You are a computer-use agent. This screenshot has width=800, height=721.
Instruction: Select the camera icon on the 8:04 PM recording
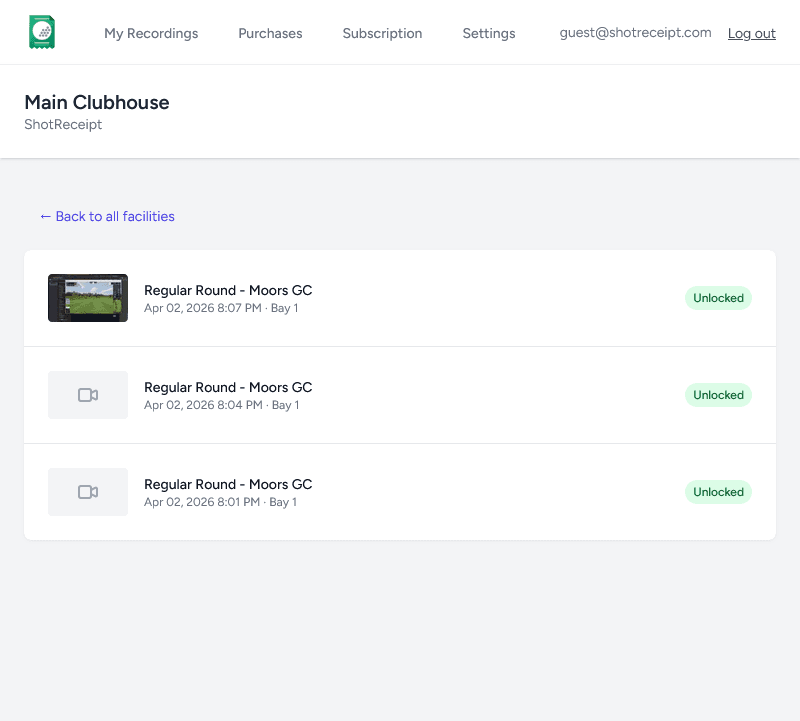[x=88, y=394]
